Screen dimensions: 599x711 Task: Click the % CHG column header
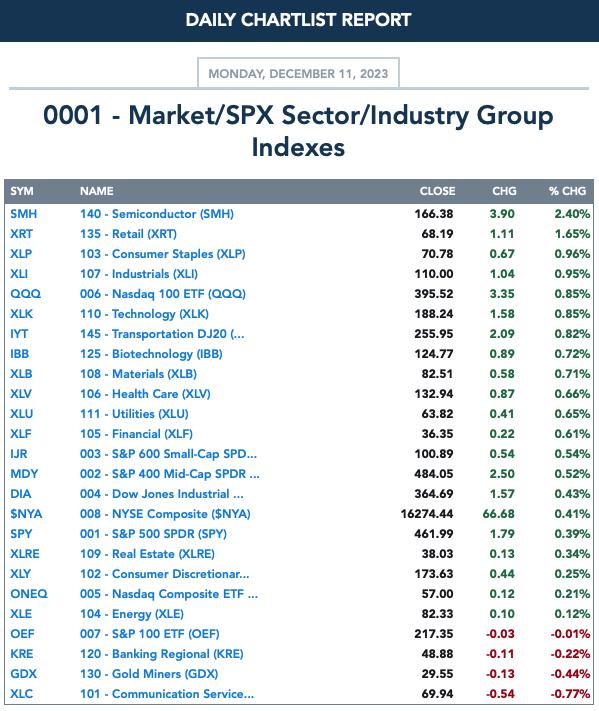coord(567,191)
